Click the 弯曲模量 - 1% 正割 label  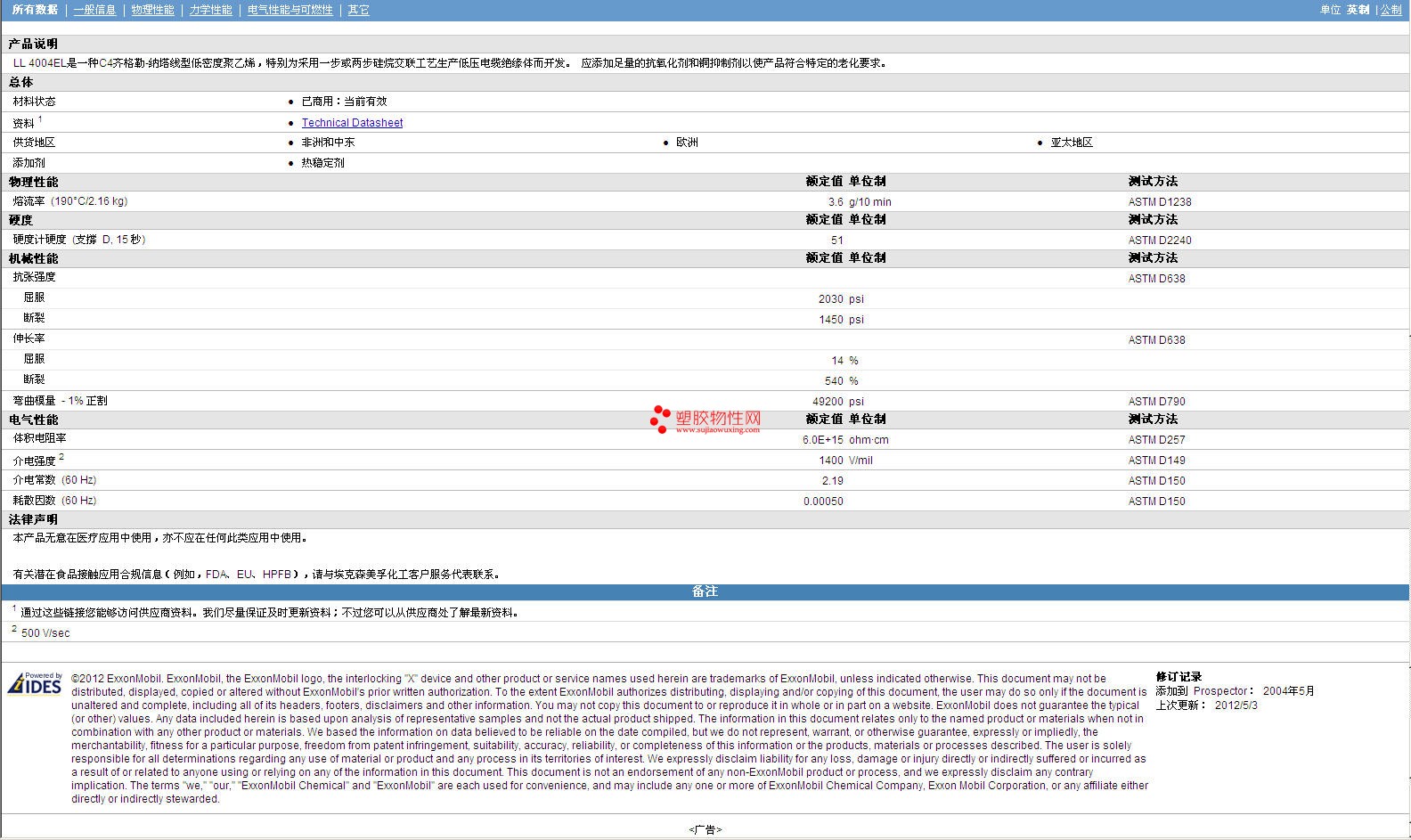pyautogui.click(x=60, y=401)
